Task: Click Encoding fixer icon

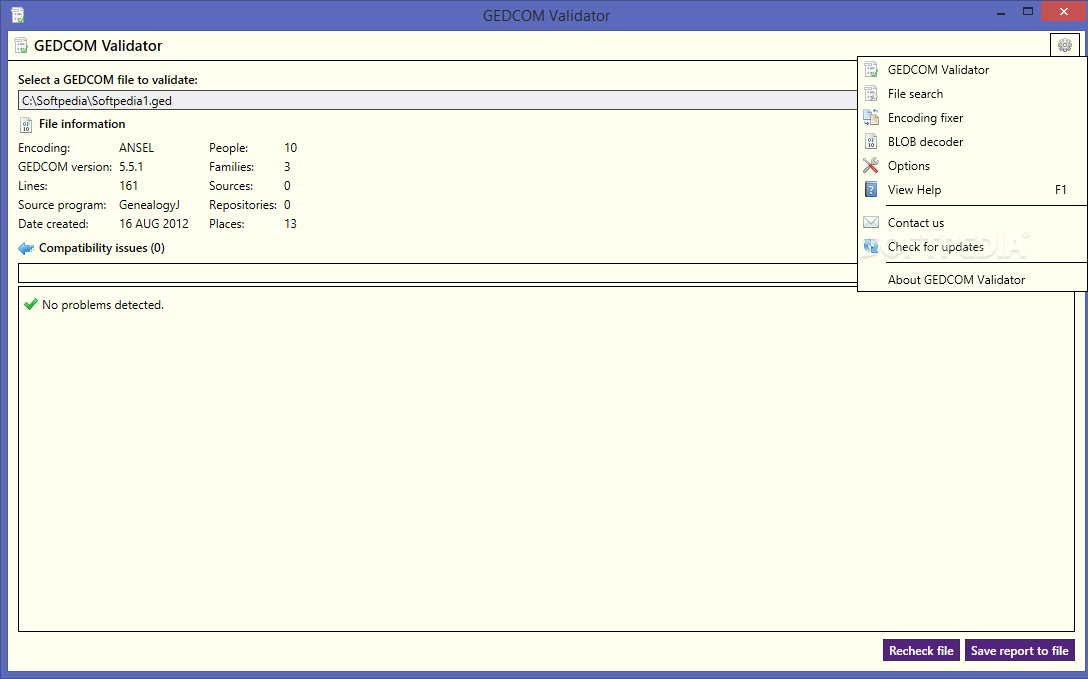Action: [x=871, y=118]
